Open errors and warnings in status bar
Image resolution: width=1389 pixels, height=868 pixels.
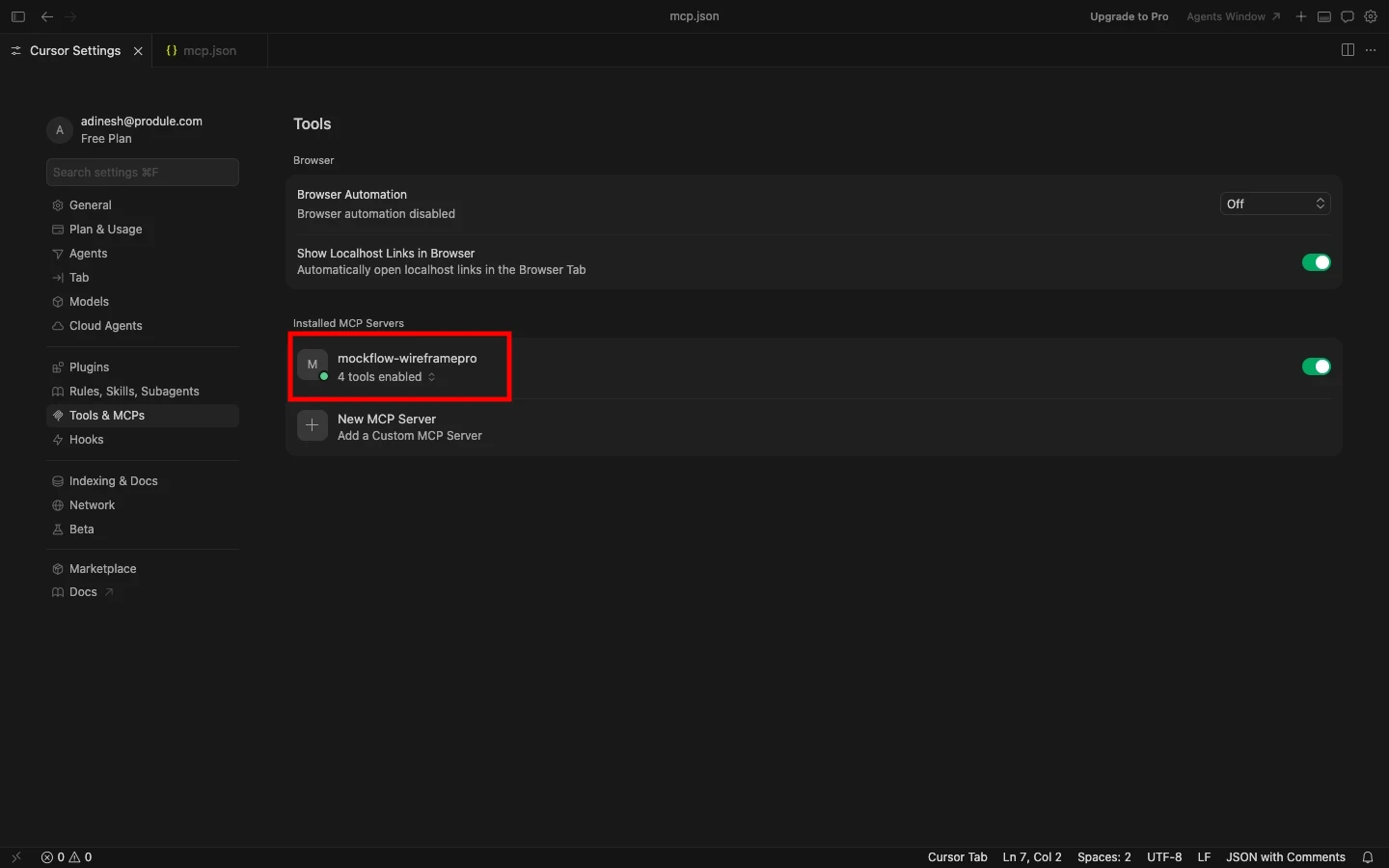[x=67, y=856]
